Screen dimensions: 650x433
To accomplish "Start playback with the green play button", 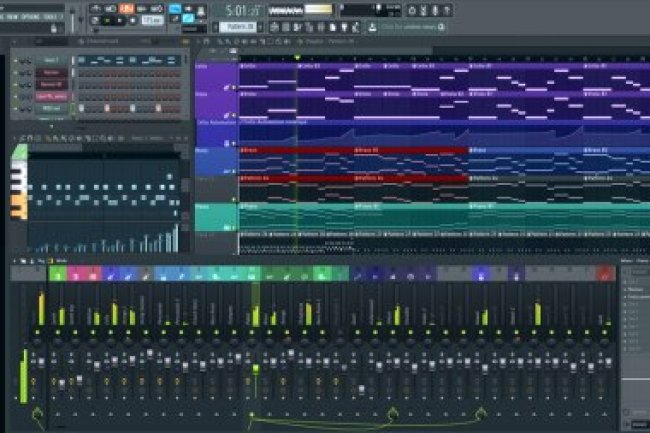I will 109,20.
